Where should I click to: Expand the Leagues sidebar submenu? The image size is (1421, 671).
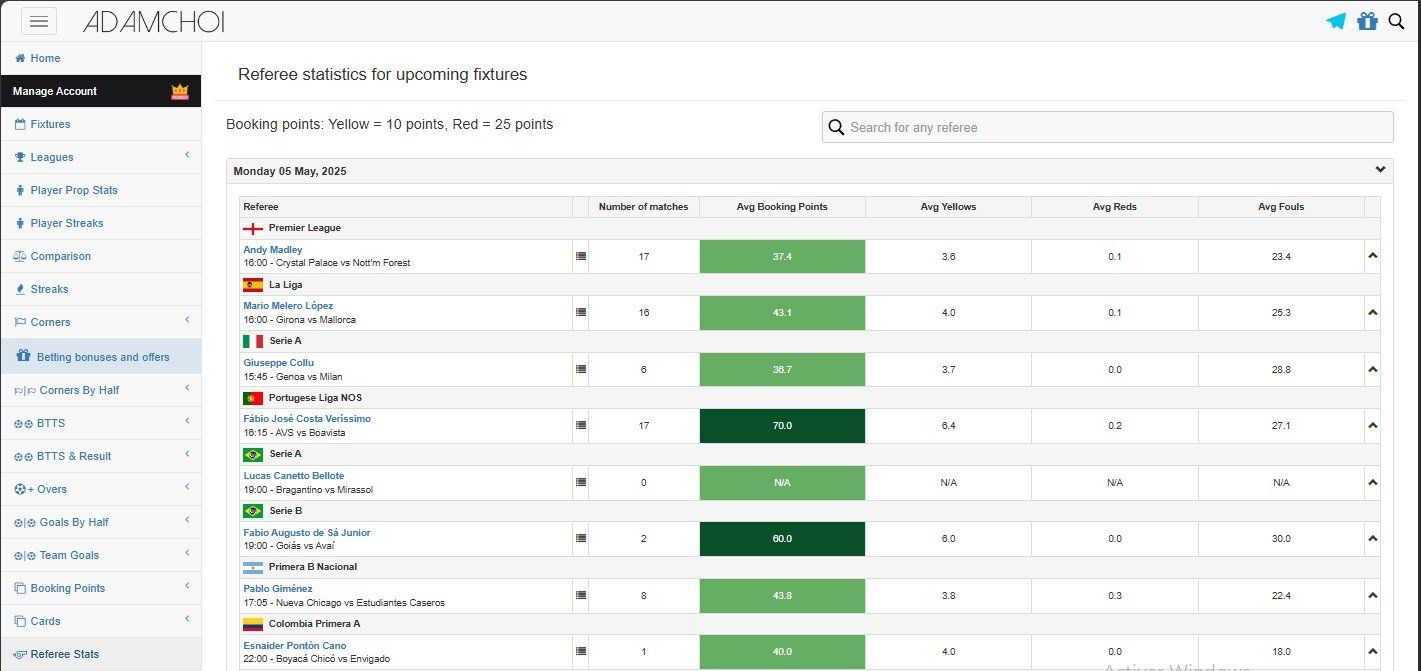(x=187, y=156)
